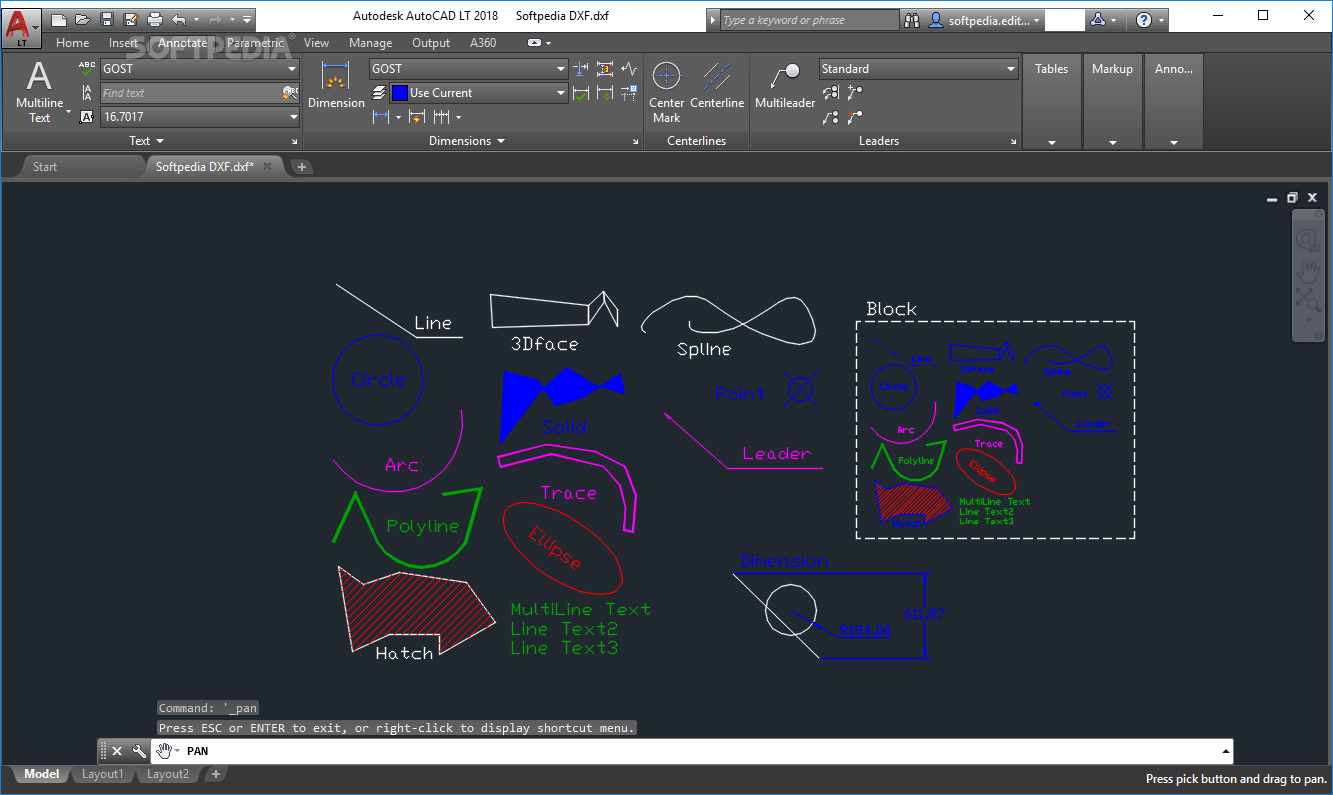Click the Markup button
The height and width of the screenshot is (795, 1333).
pos(1112,69)
